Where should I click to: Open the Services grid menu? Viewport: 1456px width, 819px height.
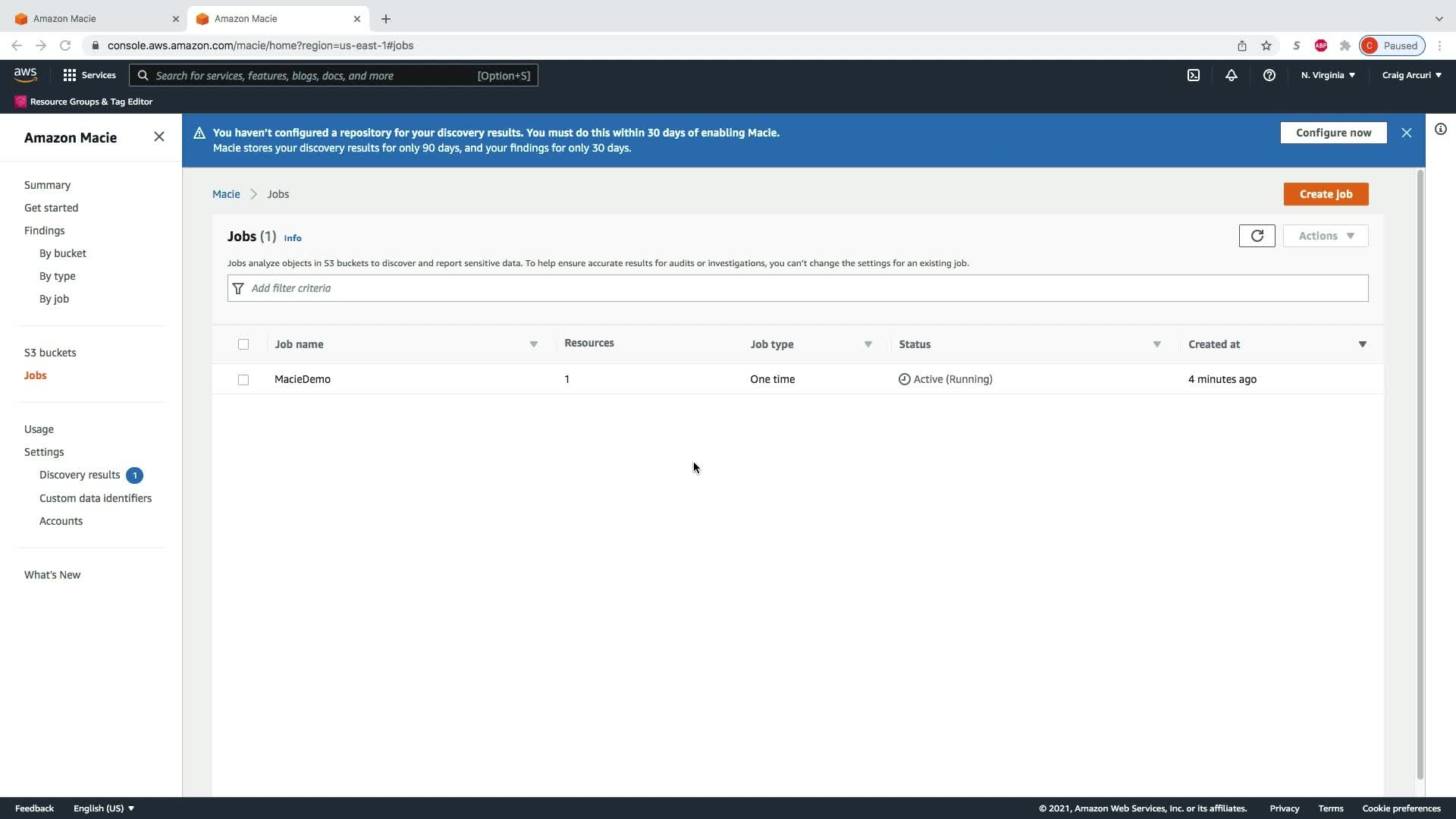point(89,75)
